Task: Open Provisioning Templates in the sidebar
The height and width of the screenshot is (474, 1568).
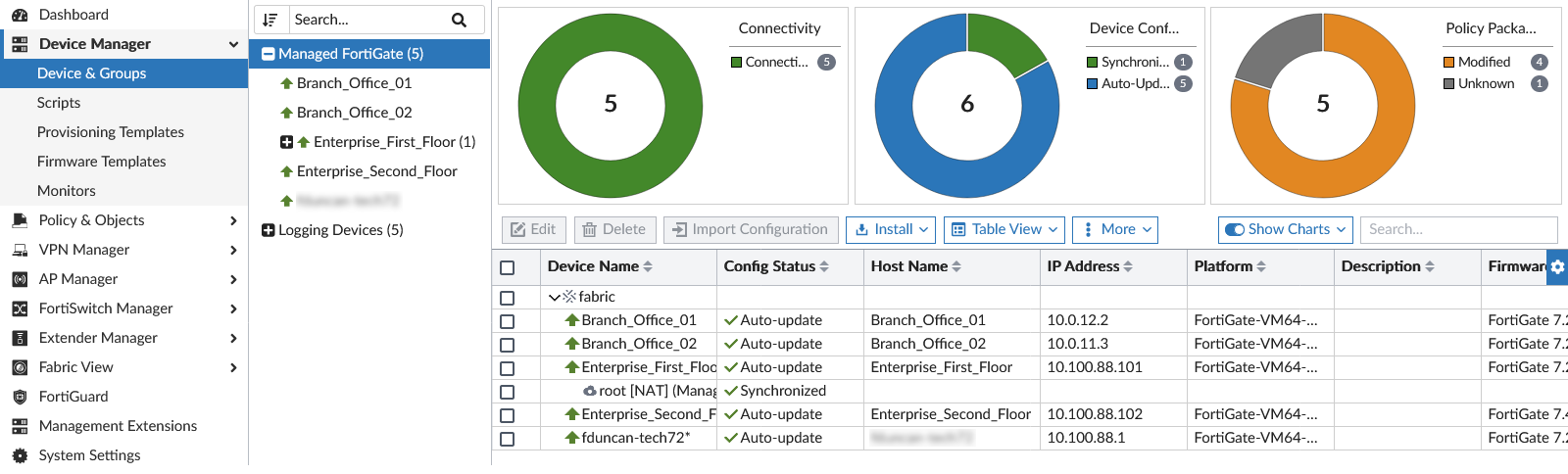Action: (110, 132)
